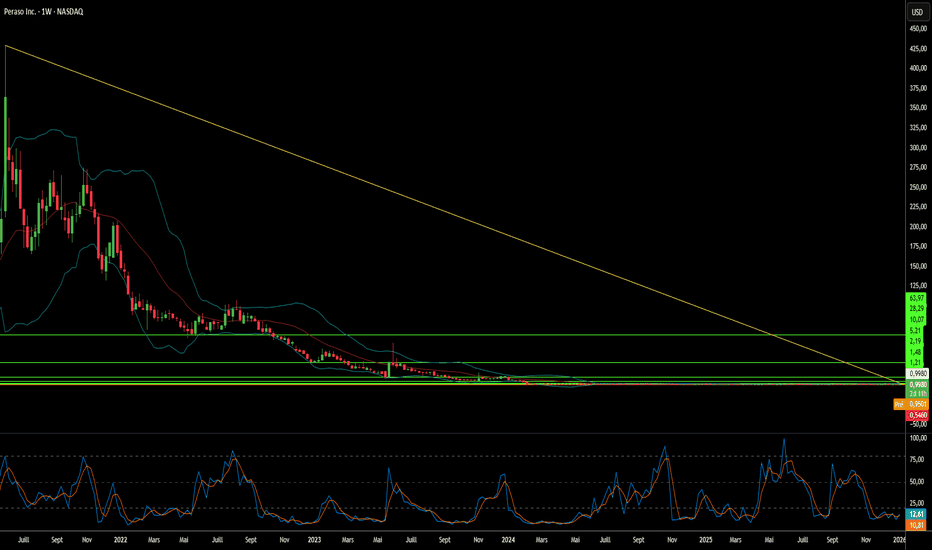Click the 125,00 price scale label
Image resolution: width=932 pixels, height=550 pixels.
[x=918, y=286]
